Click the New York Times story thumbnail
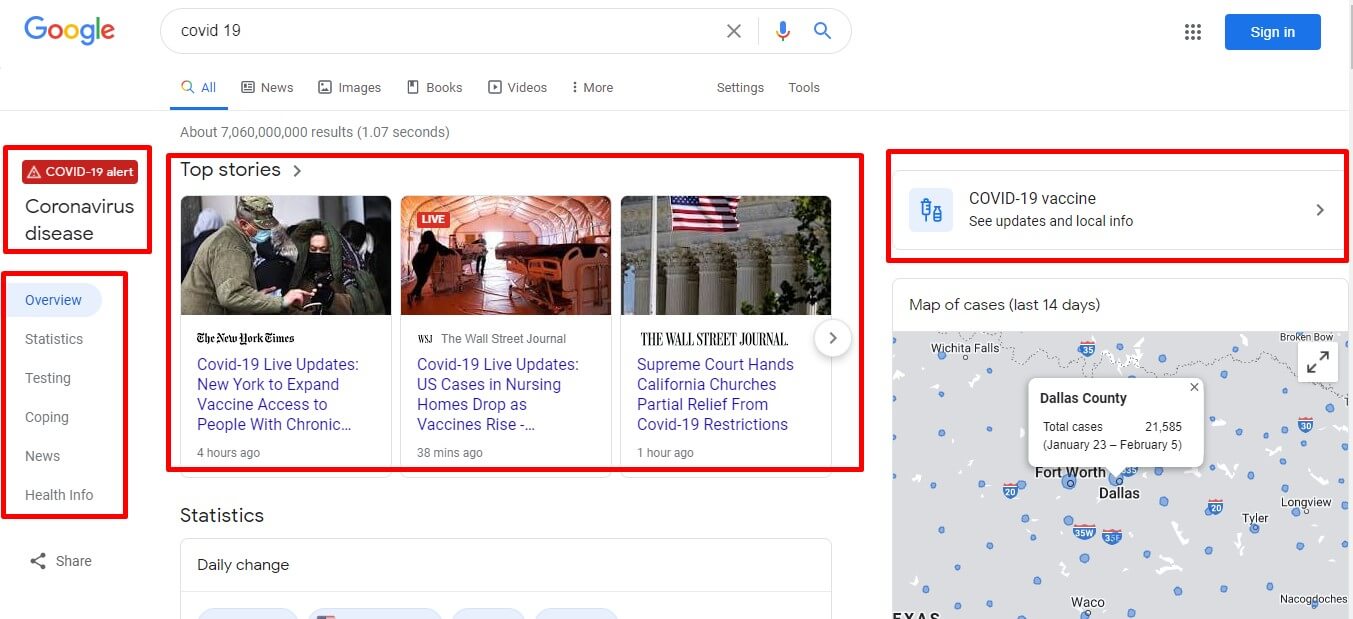 pyautogui.click(x=286, y=255)
